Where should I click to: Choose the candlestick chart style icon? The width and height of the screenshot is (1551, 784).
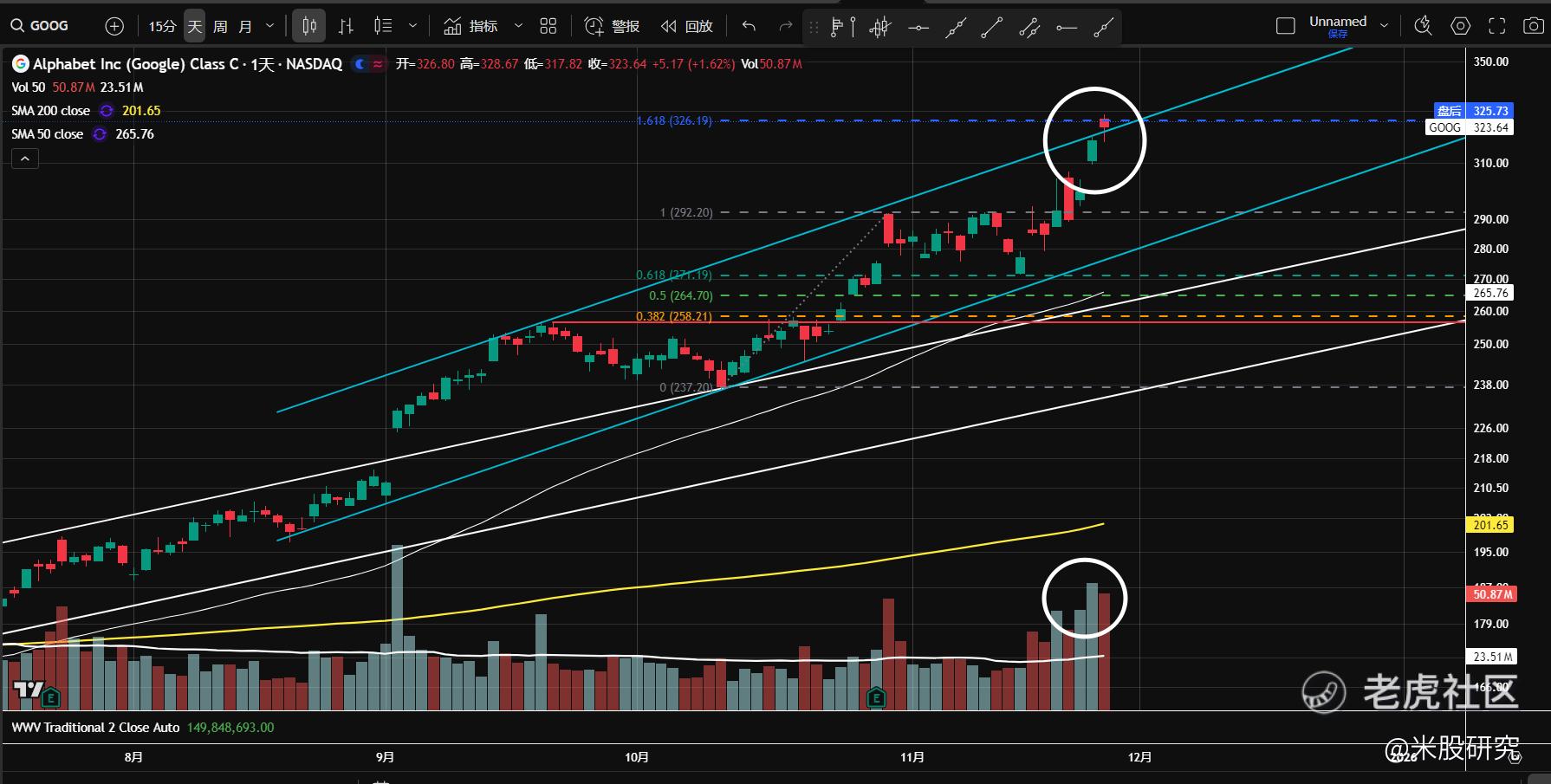(309, 26)
